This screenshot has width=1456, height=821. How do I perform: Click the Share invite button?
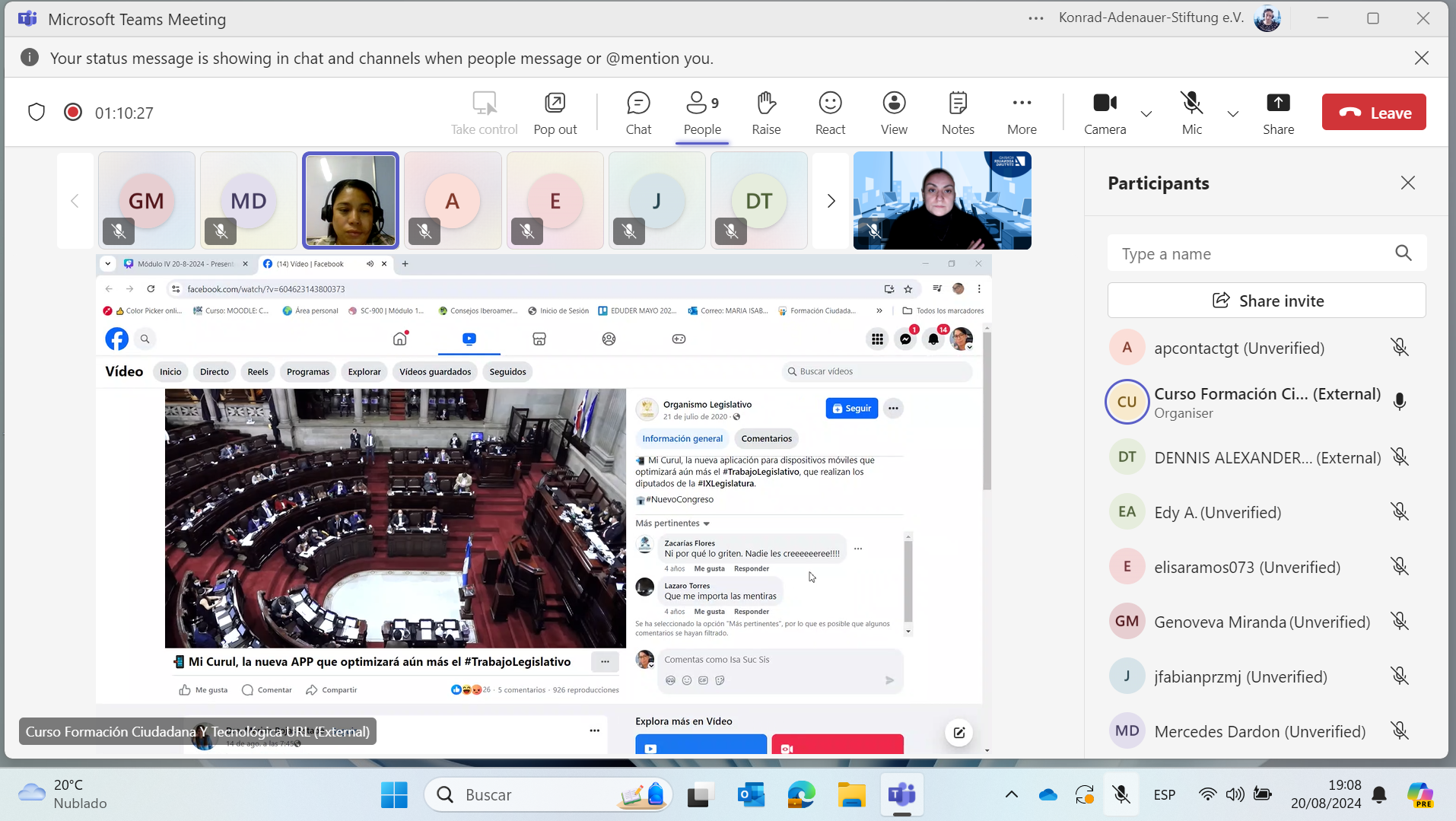click(x=1266, y=301)
